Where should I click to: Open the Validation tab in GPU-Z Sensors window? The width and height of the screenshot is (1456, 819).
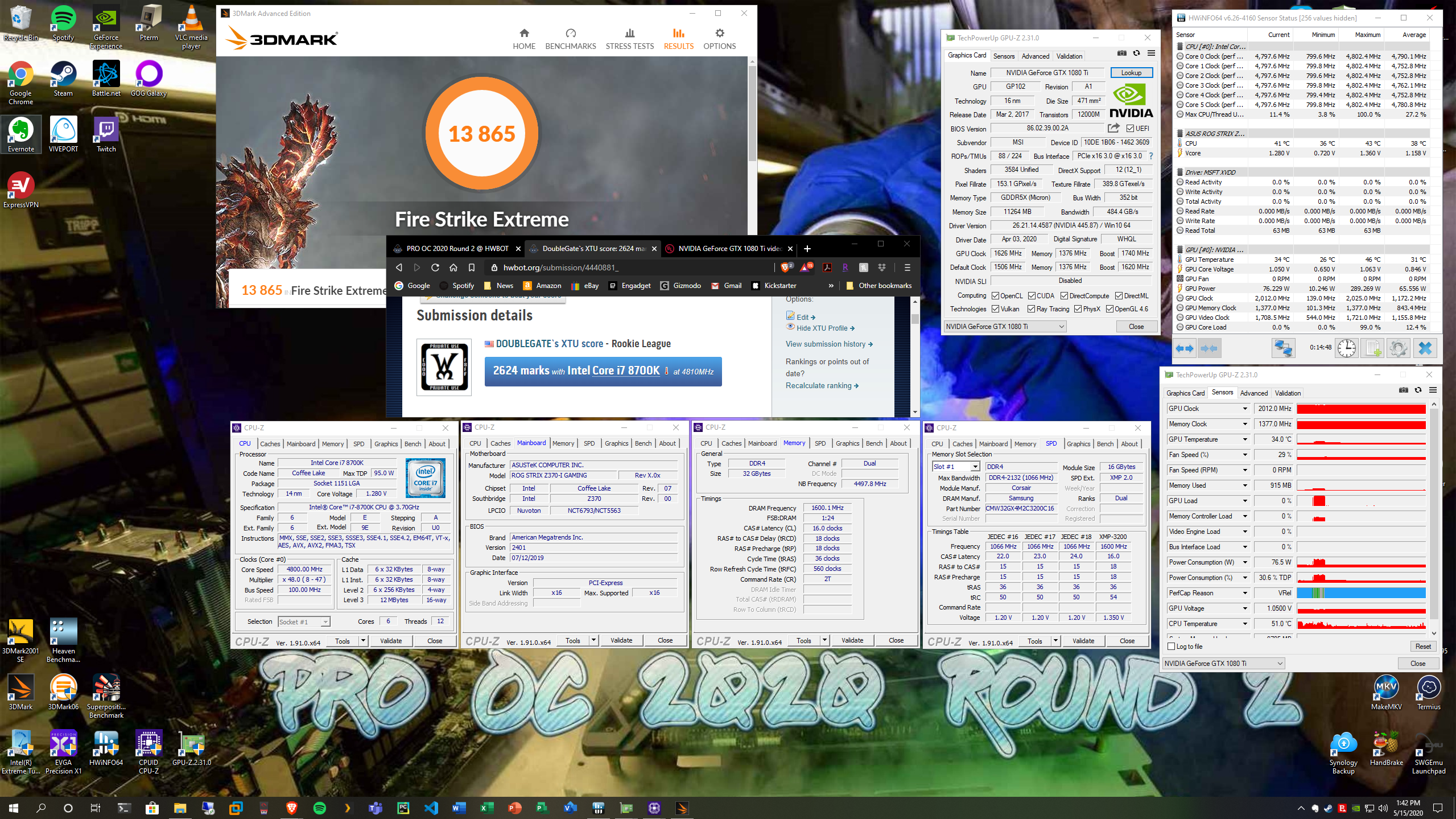point(1288,393)
